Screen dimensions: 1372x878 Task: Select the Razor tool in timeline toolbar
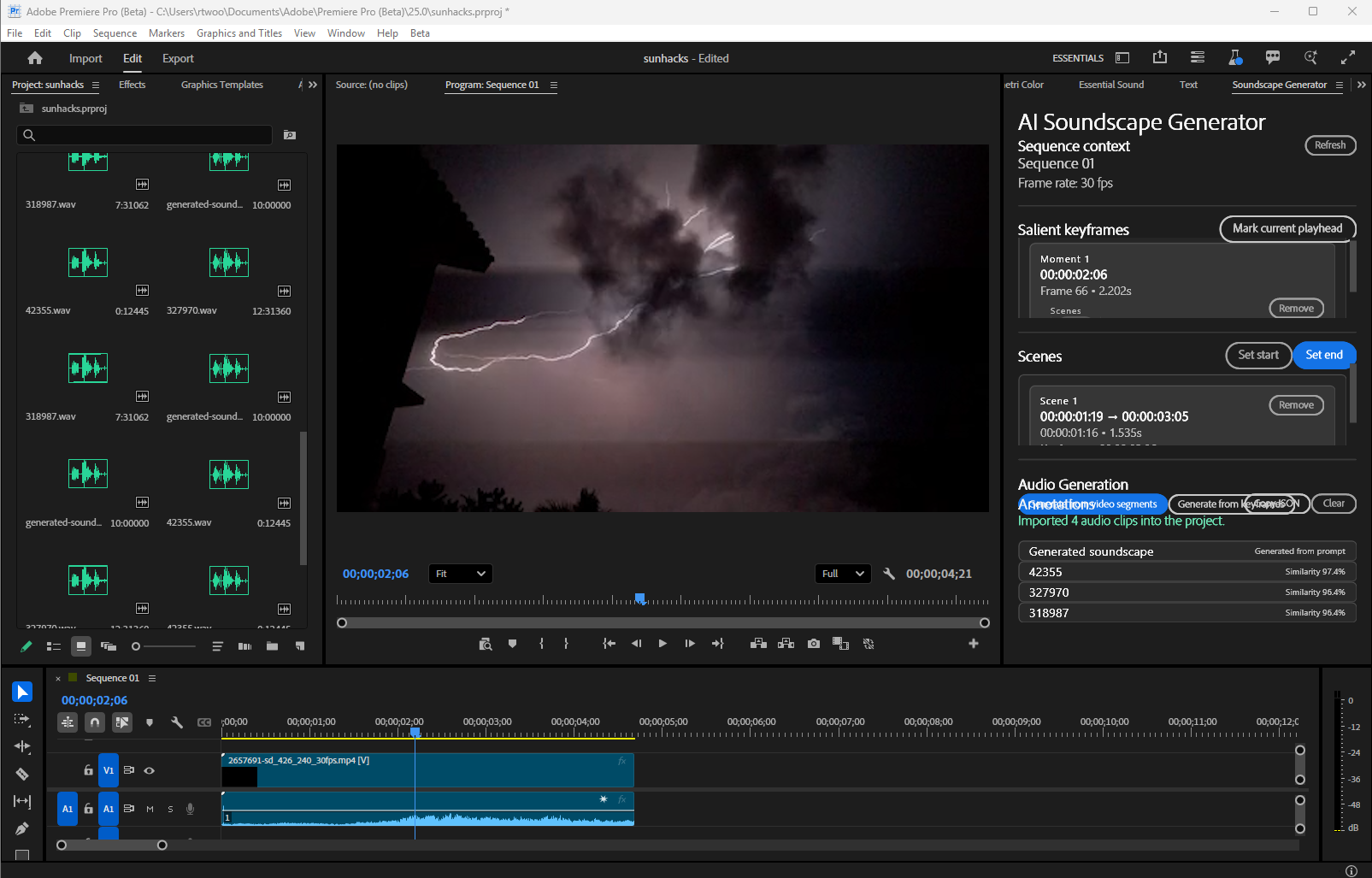tap(22, 774)
